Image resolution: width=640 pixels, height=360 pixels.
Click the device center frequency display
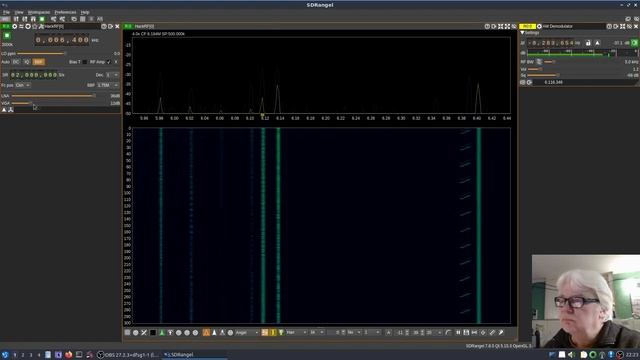pos(62,40)
